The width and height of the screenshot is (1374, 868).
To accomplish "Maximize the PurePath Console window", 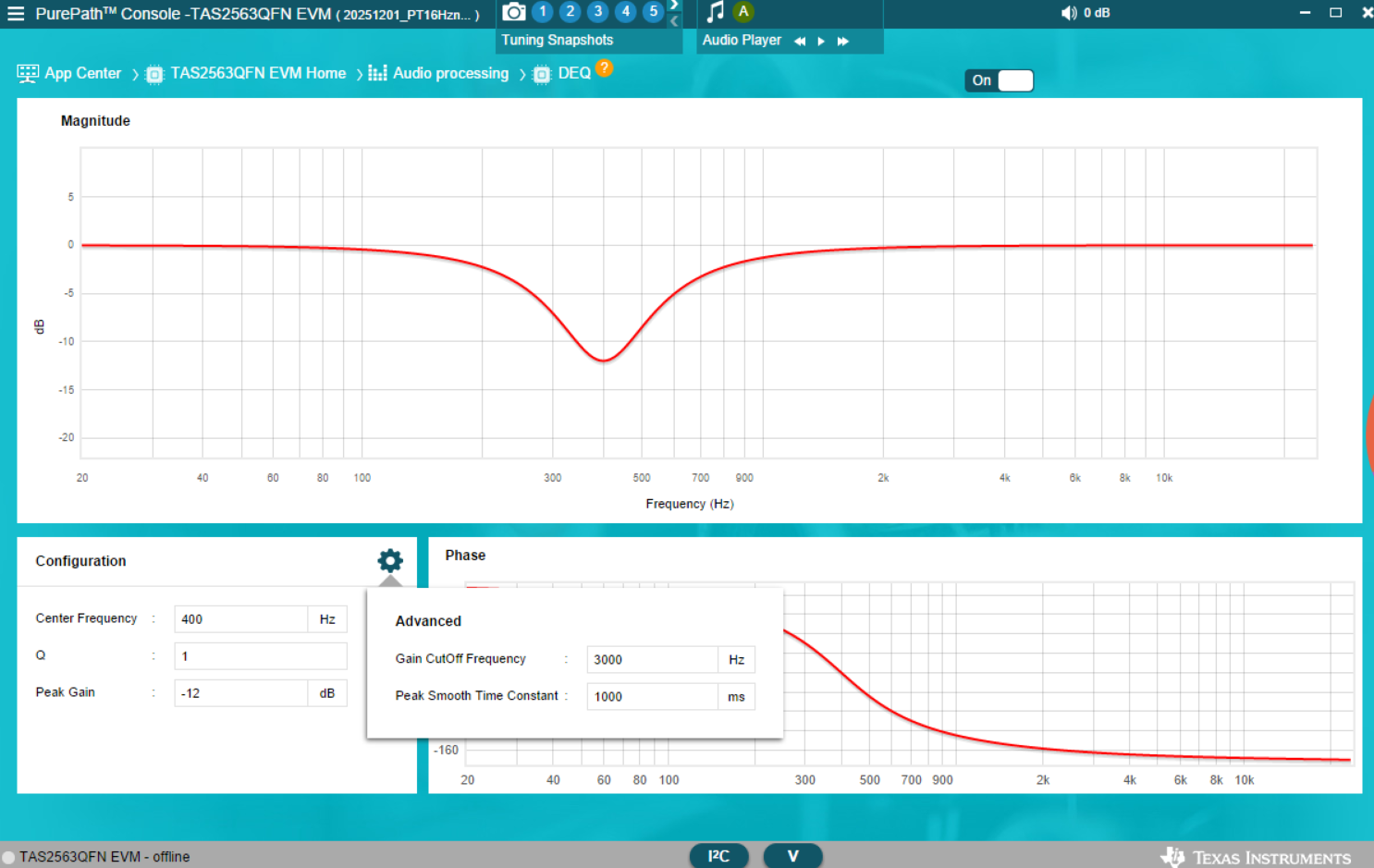I will (x=1335, y=13).
